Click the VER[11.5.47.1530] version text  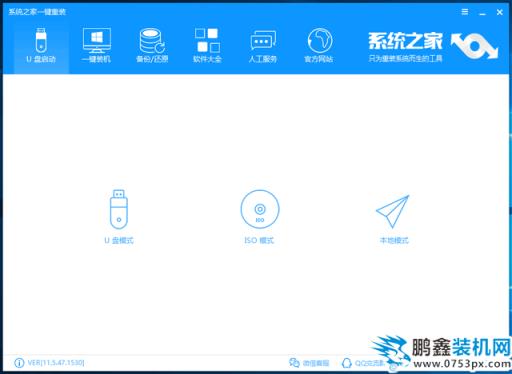pos(56,363)
